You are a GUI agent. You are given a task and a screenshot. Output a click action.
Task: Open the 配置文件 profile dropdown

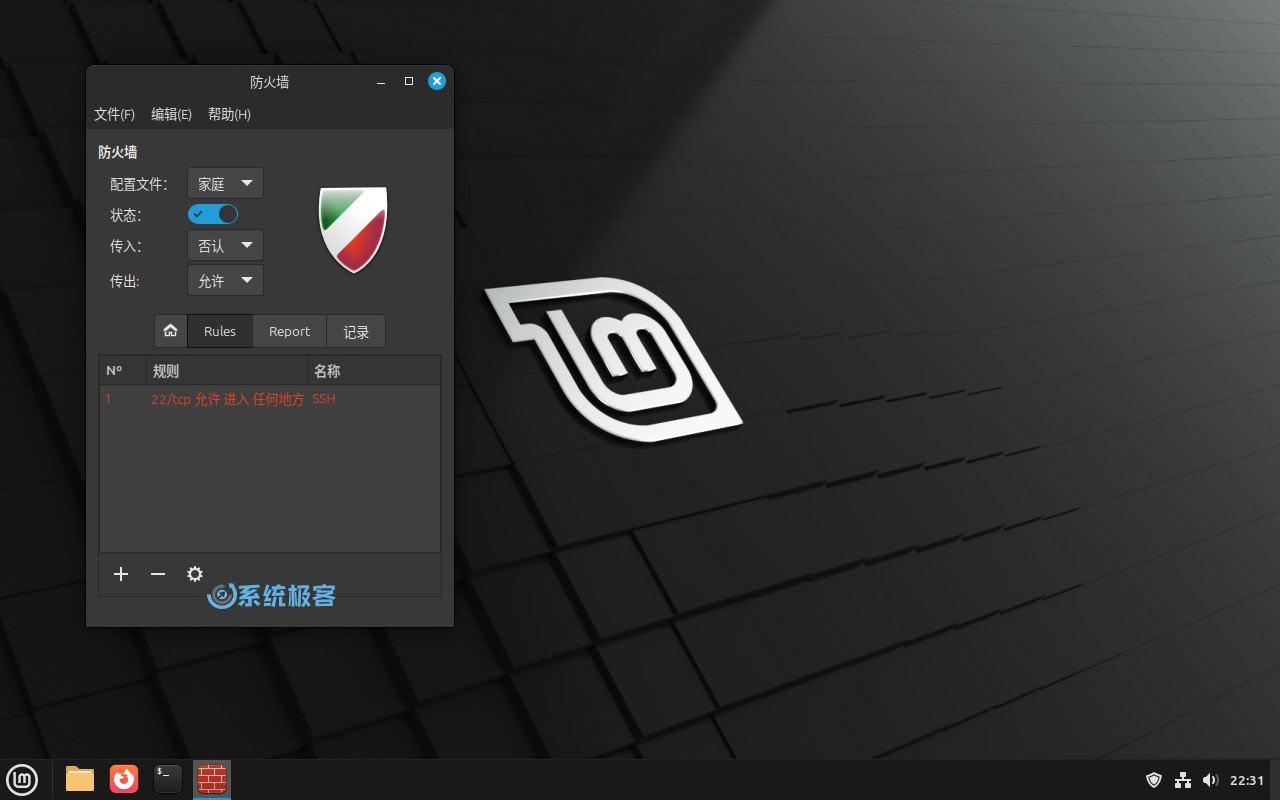225,184
